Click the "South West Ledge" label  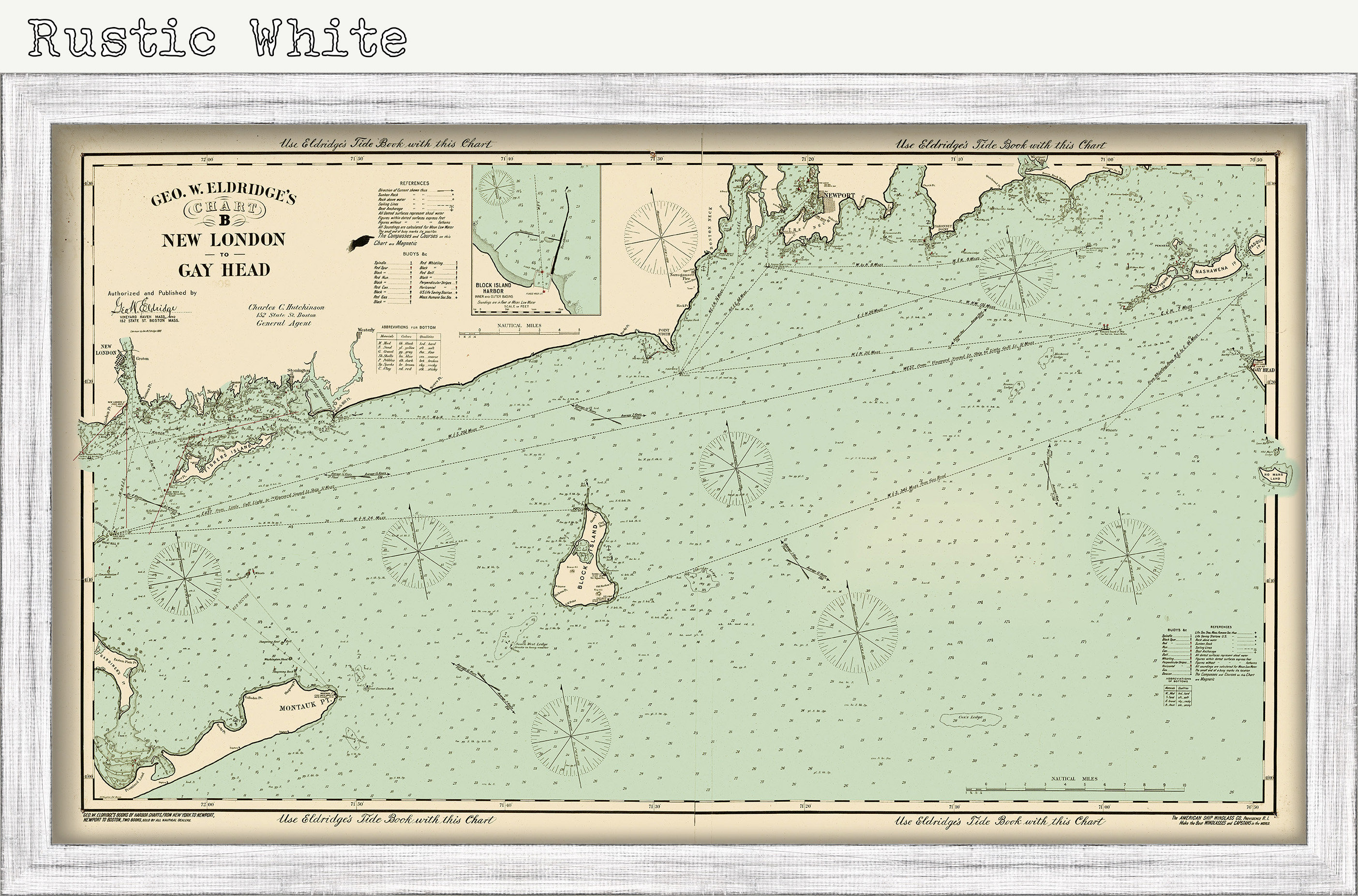(532, 644)
